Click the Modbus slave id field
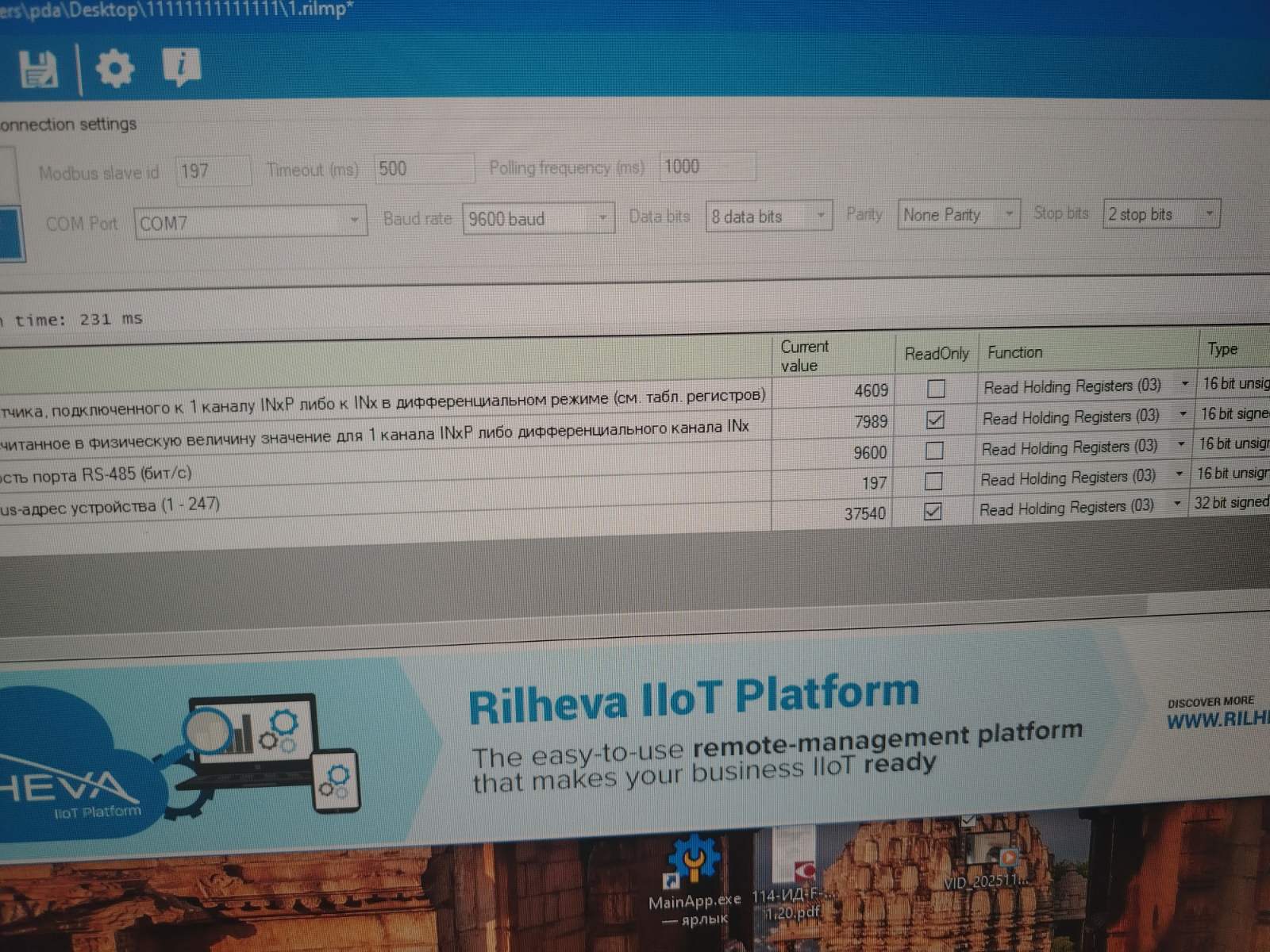 [x=212, y=171]
